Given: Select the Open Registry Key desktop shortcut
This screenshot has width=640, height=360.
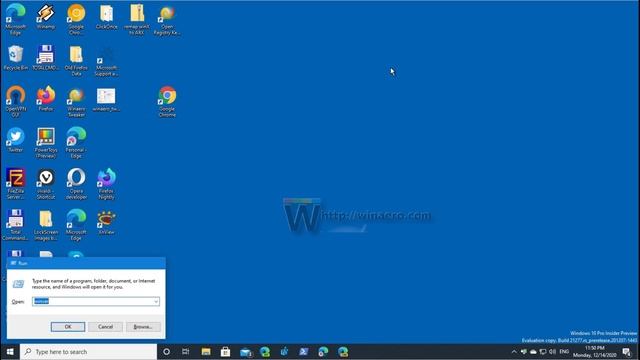Looking at the screenshot, I should tap(167, 20).
